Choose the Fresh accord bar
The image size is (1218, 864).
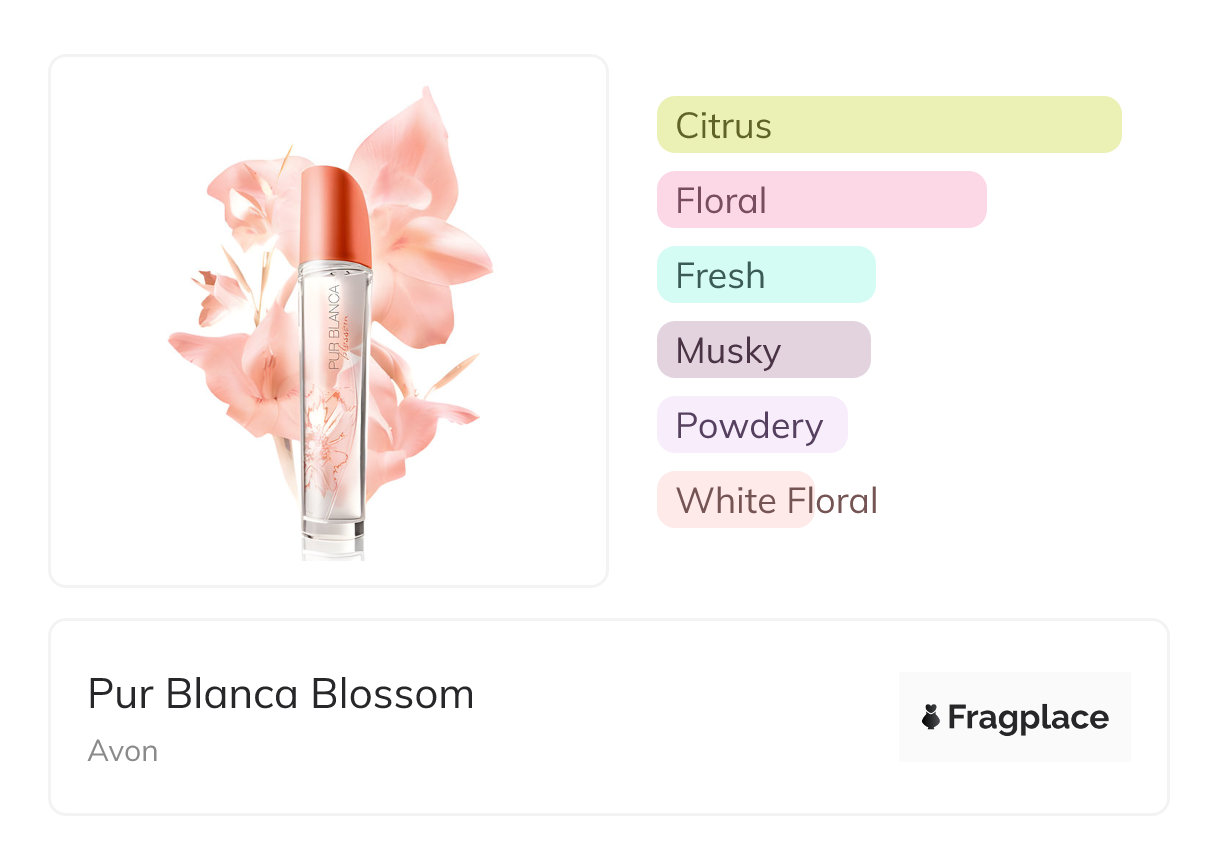click(x=766, y=275)
